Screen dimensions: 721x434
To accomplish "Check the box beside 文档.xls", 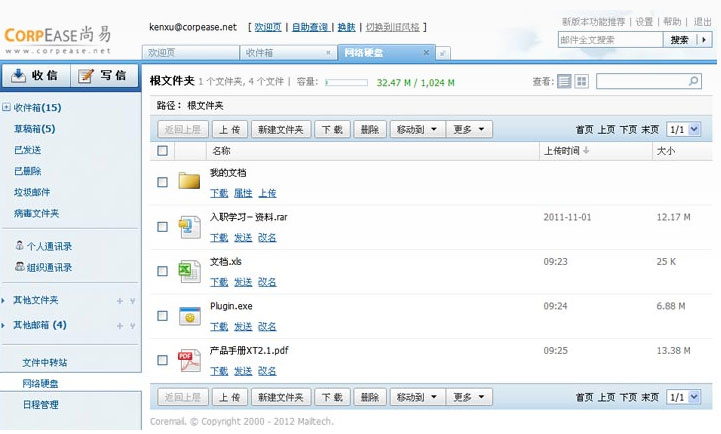I will click(x=163, y=271).
